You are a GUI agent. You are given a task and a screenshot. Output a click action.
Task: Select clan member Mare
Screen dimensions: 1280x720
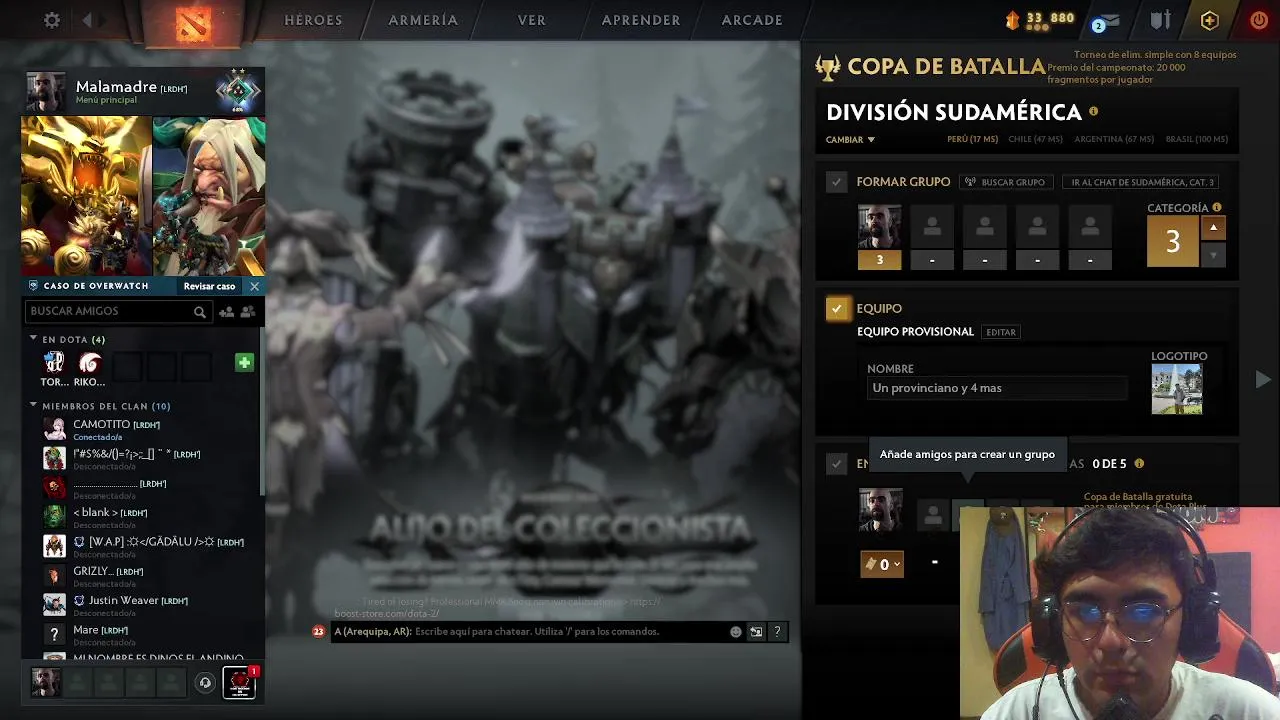click(142, 634)
